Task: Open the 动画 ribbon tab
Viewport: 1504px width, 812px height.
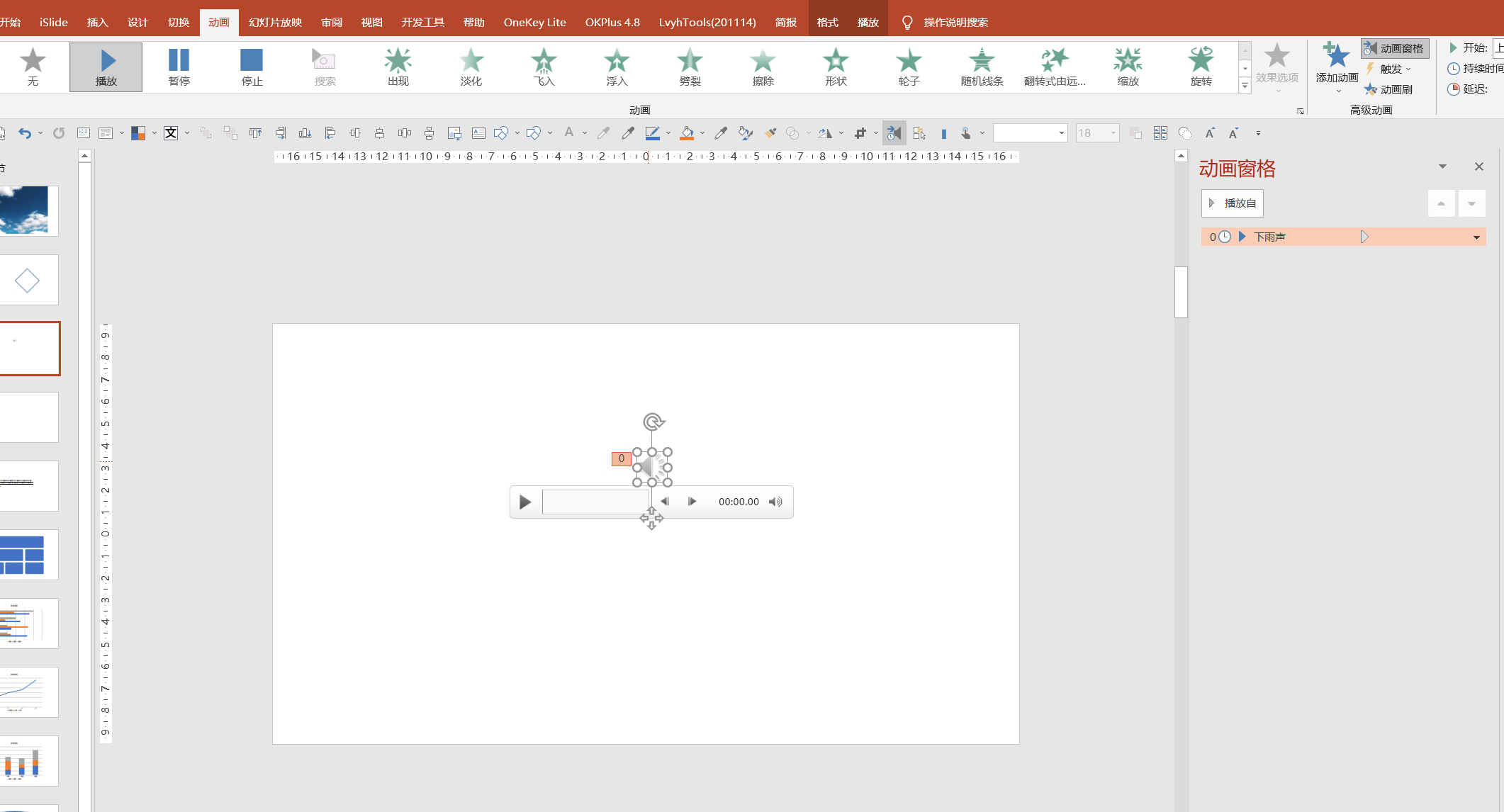Action: [218, 22]
